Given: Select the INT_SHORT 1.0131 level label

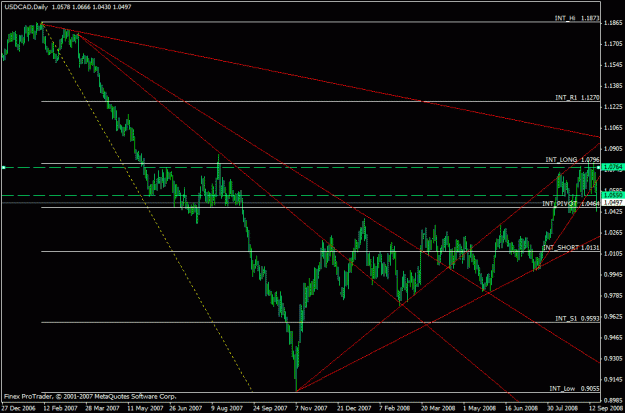Looking at the screenshot, I should click(571, 247).
